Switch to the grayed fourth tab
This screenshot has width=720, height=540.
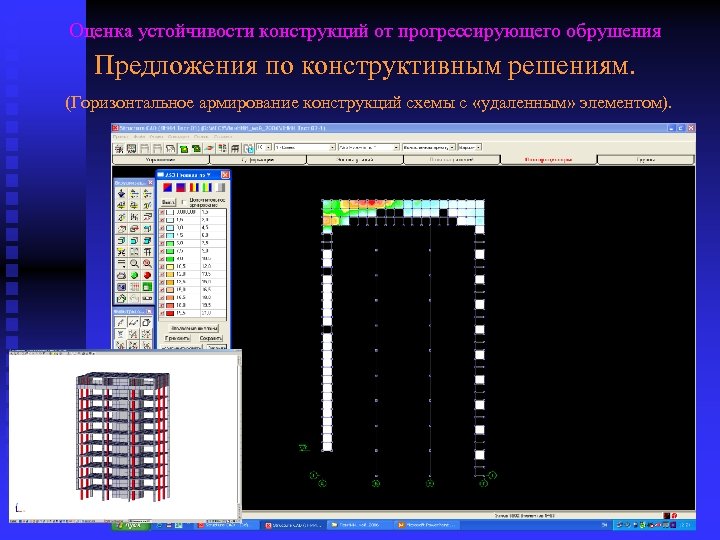(x=451, y=160)
